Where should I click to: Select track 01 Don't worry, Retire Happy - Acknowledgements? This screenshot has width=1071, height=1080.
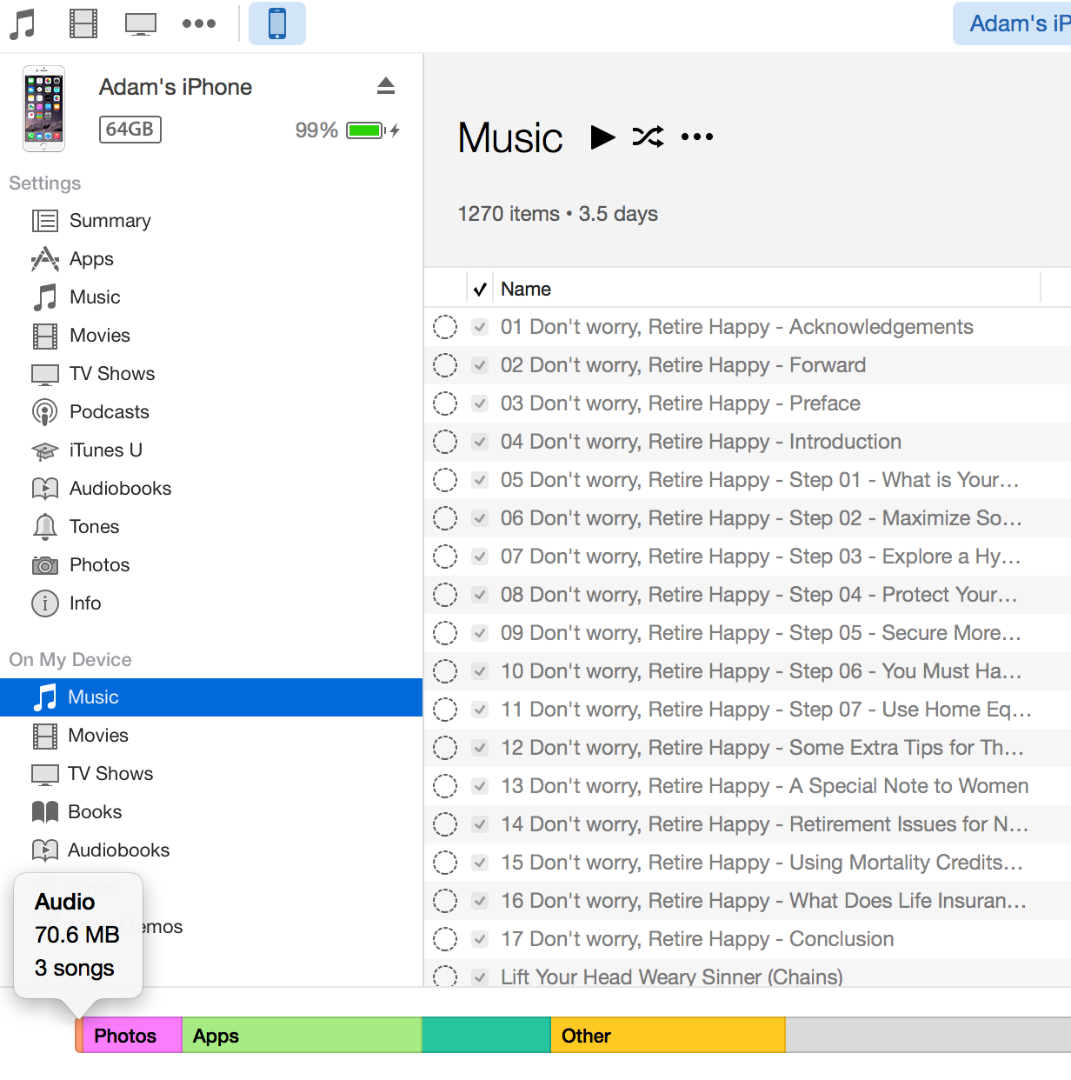click(x=737, y=327)
